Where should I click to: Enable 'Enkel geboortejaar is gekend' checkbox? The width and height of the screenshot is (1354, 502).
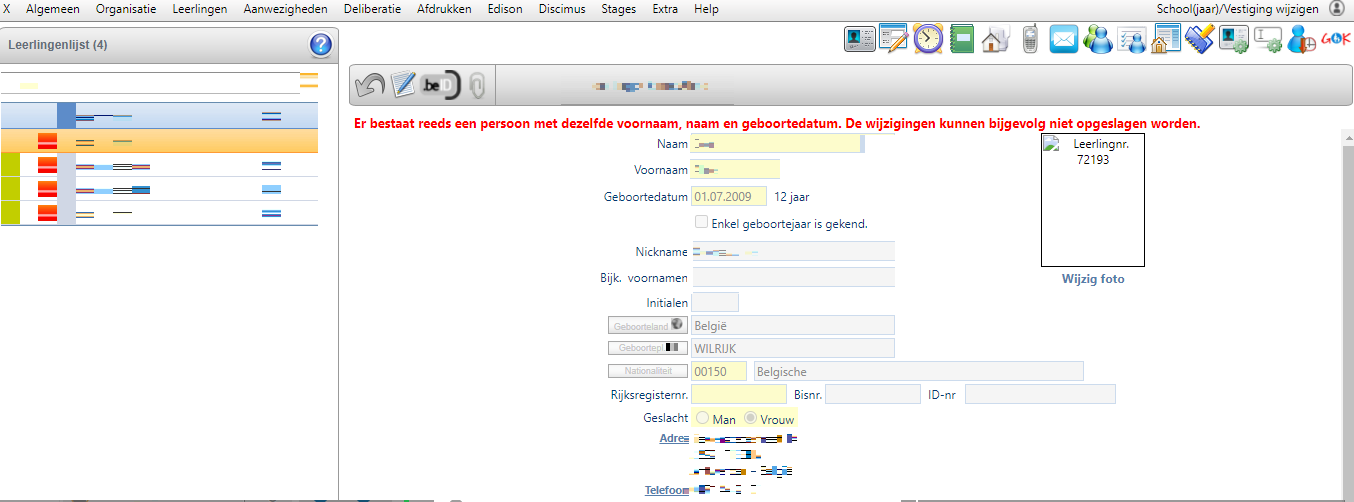click(x=702, y=222)
